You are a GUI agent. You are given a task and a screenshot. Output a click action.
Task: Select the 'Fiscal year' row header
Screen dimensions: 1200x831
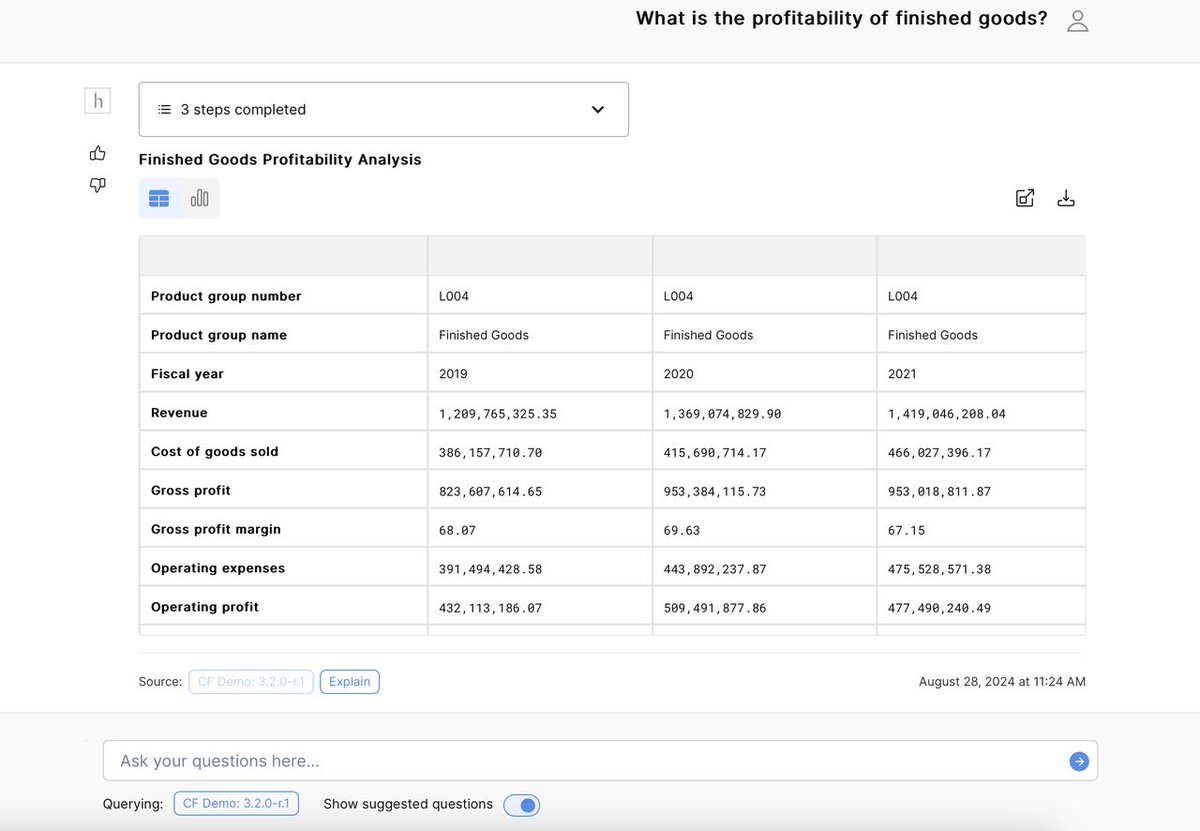(187, 374)
